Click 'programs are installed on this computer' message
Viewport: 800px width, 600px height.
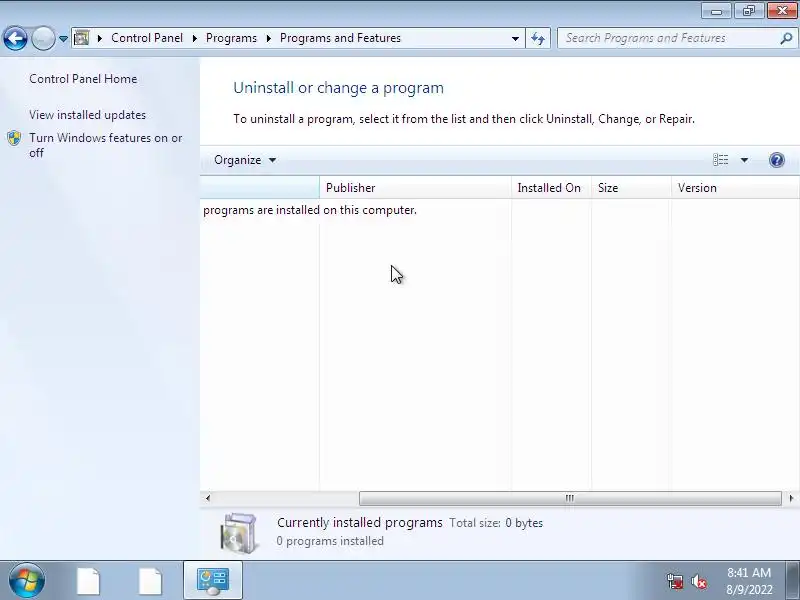pyautogui.click(x=310, y=210)
